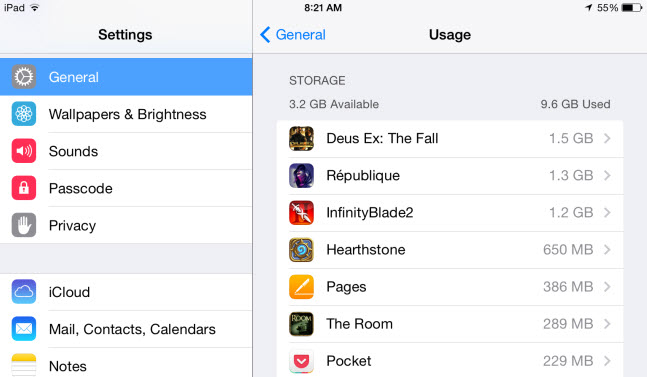Screen dimensions: 647x377
Task: Open the Notes settings entry
Action: [x=126, y=363]
